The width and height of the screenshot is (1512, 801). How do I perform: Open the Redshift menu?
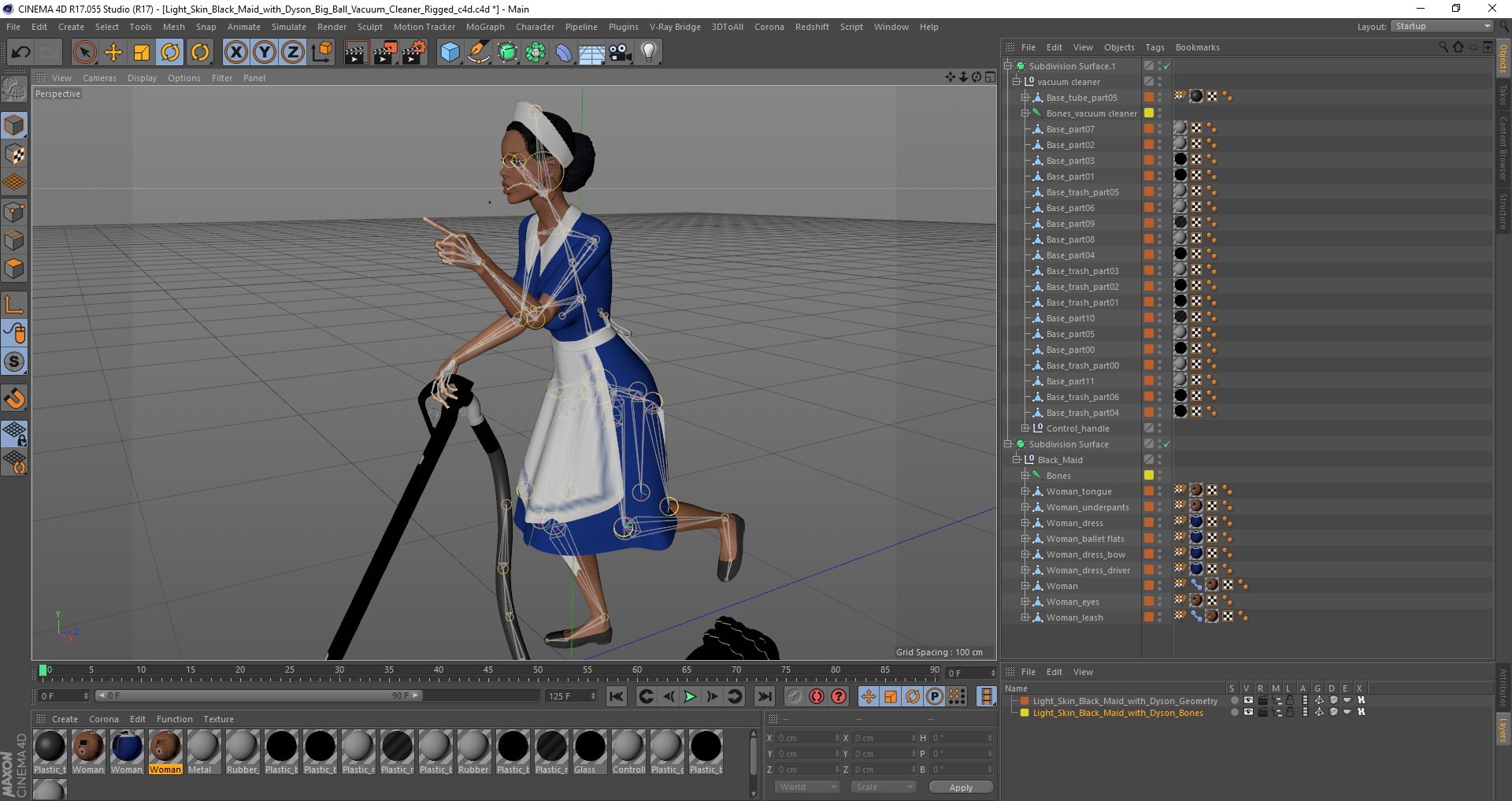click(x=812, y=27)
